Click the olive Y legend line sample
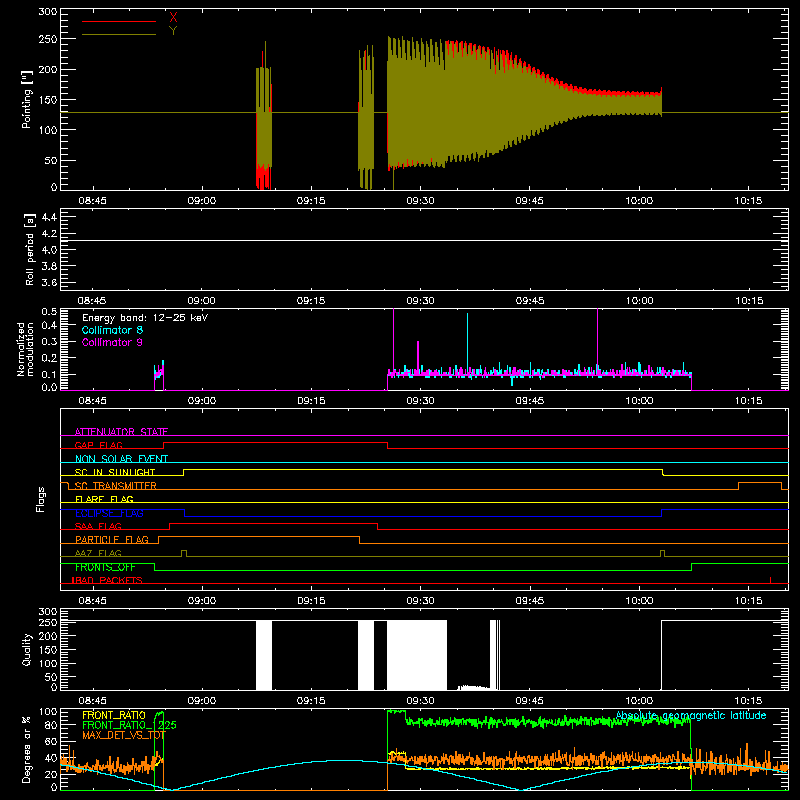 click(x=119, y=35)
